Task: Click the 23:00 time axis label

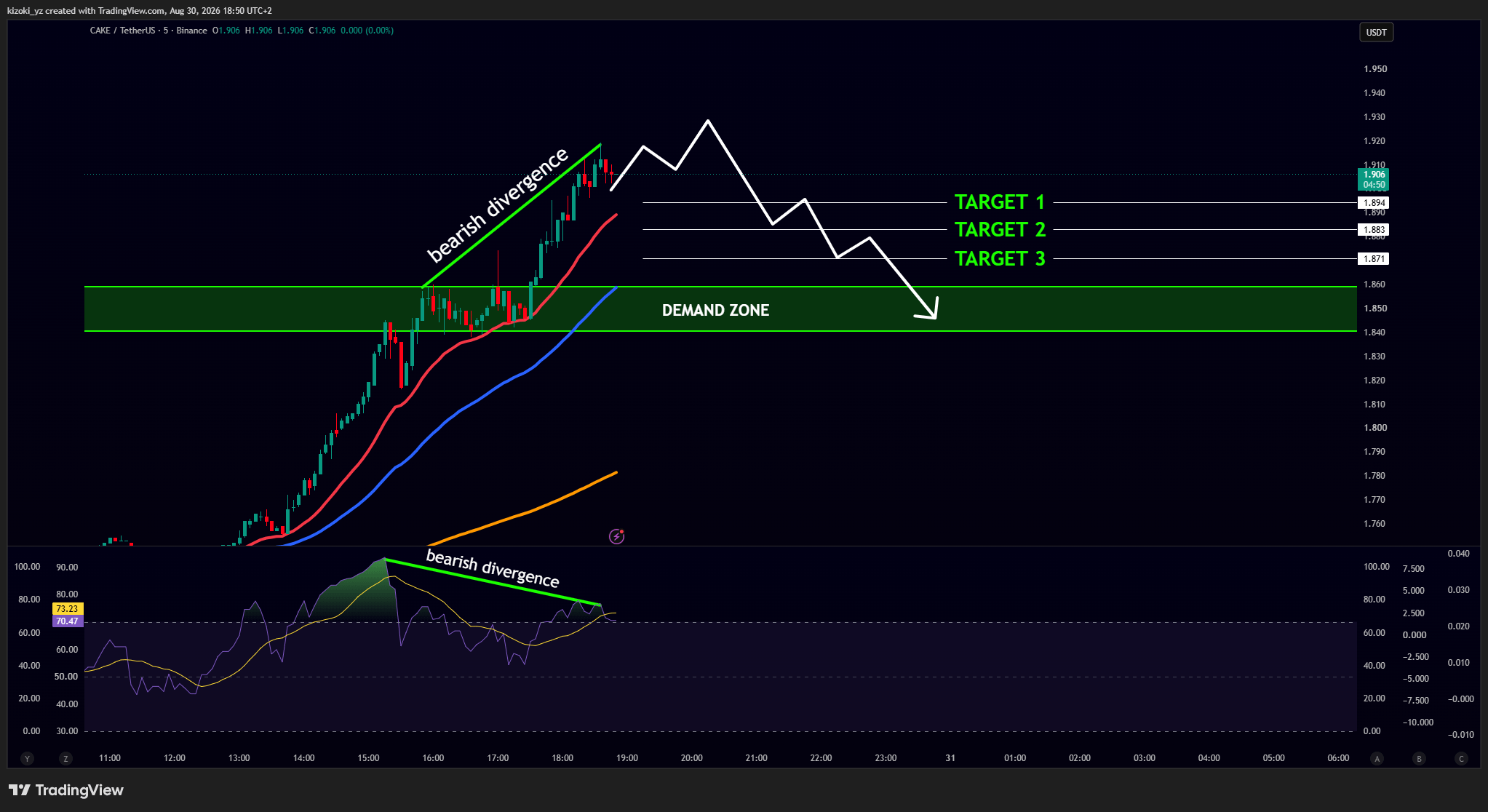Action: pyautogui.click(x=886, y=758)
